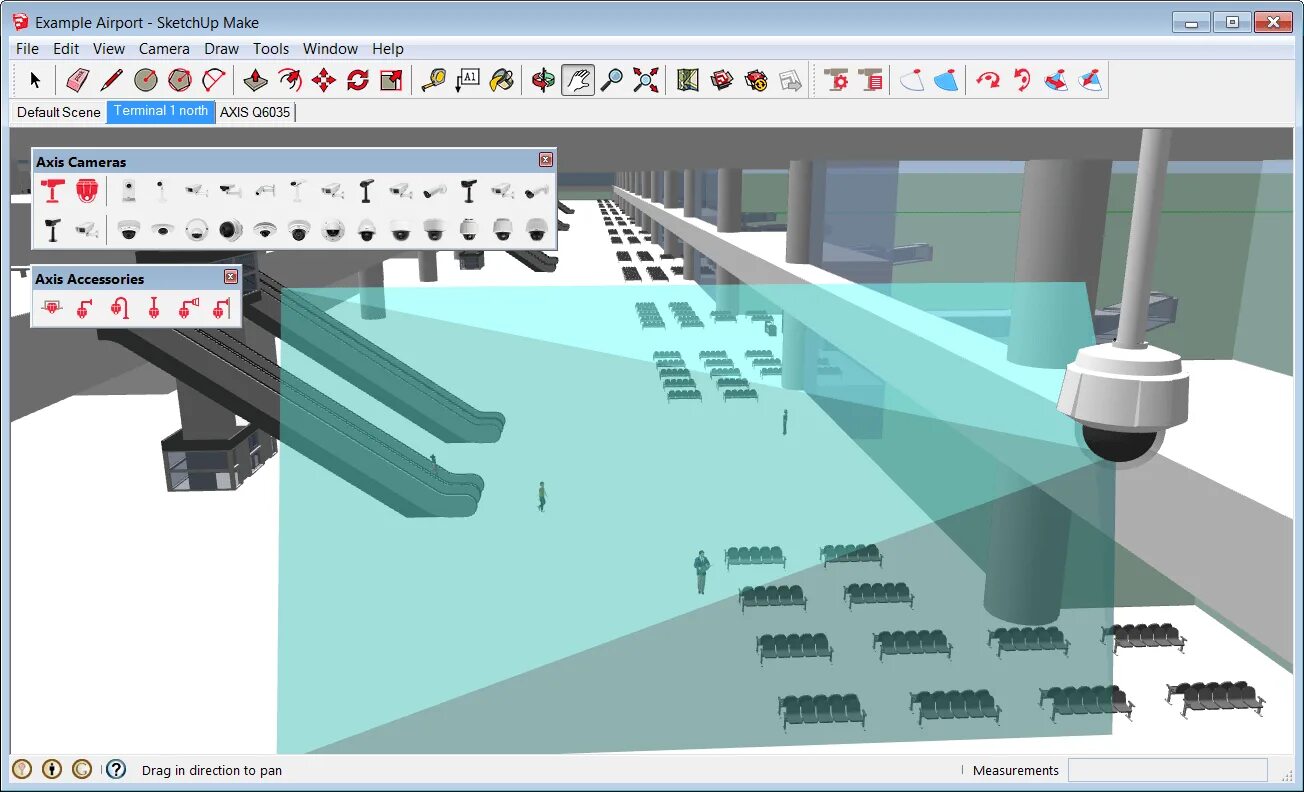
Task: Click the Measurements input box
Action: (1167, 770)
